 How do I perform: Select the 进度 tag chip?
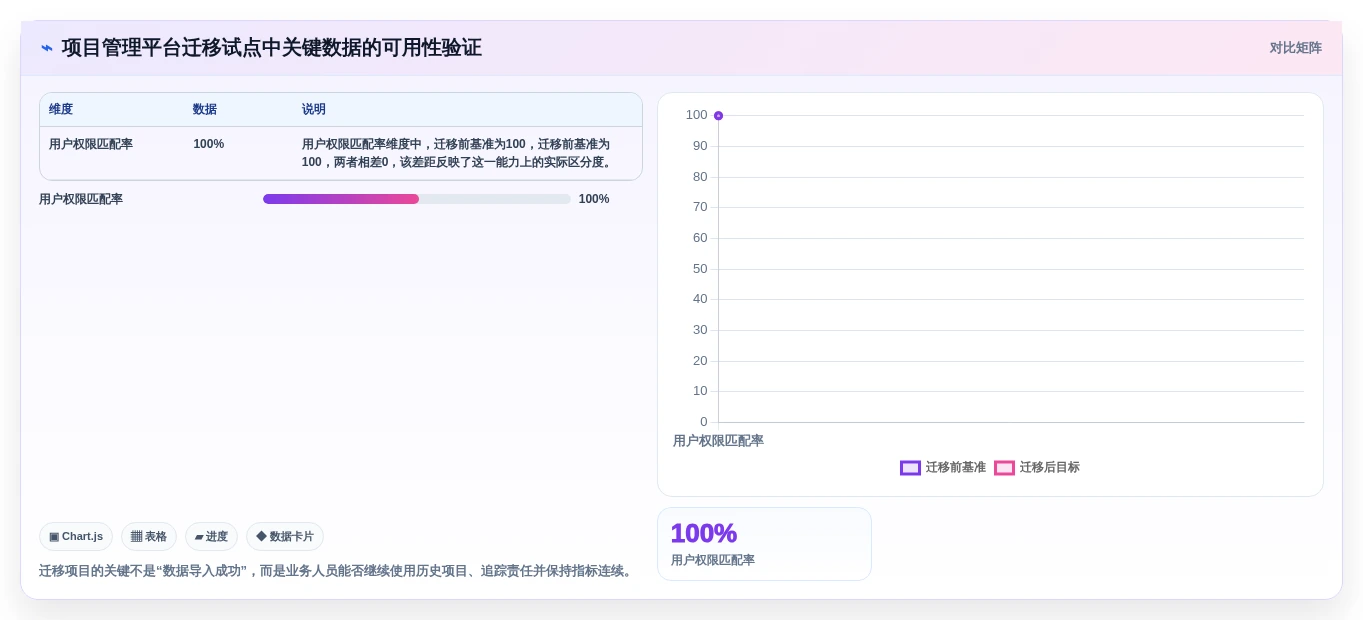[211, 536]
